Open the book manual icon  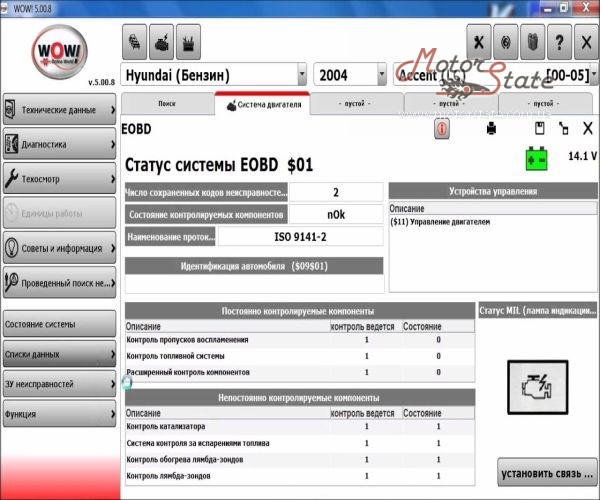click(533, 42)
